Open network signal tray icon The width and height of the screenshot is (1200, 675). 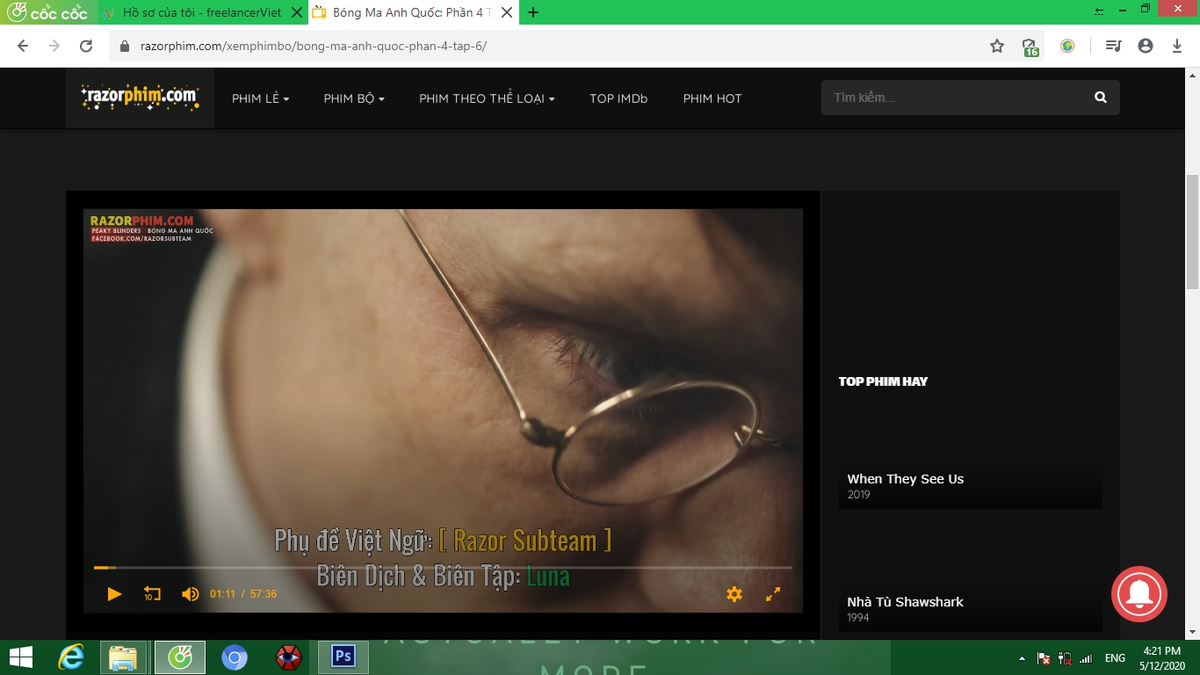[1086, 658]
